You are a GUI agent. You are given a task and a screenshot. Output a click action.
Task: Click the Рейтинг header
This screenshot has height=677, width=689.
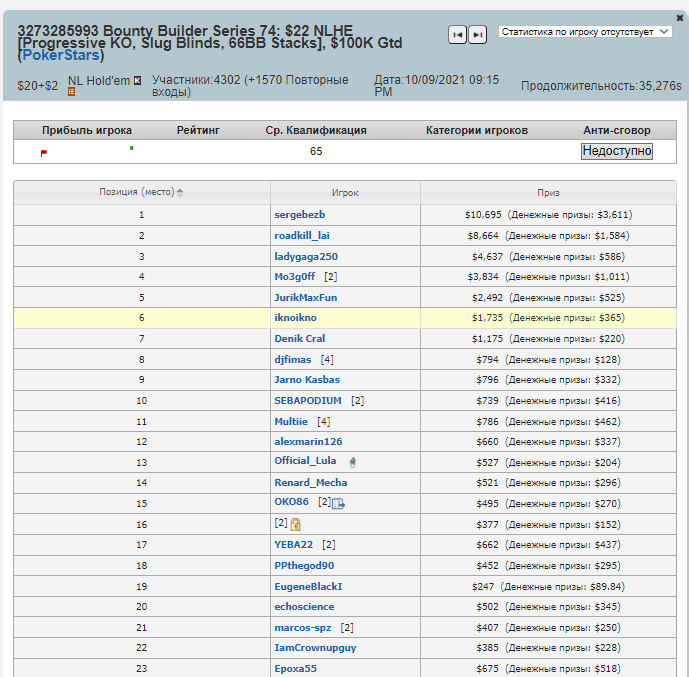tap(198, 130)
